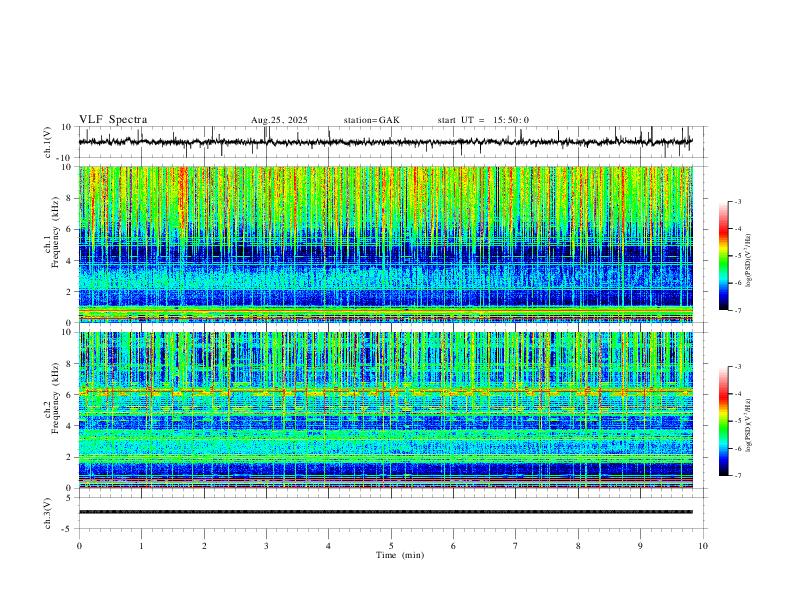792x612 pixels.
Task: Click time axis tick label "4"
Action: tap(328, 546)
